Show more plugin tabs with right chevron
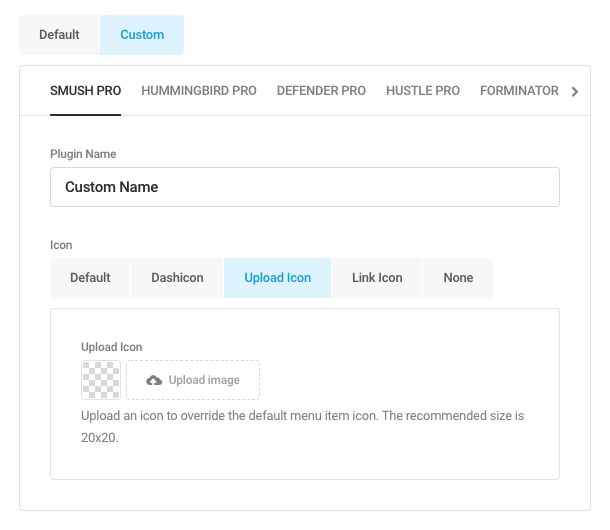 (575, 92)
